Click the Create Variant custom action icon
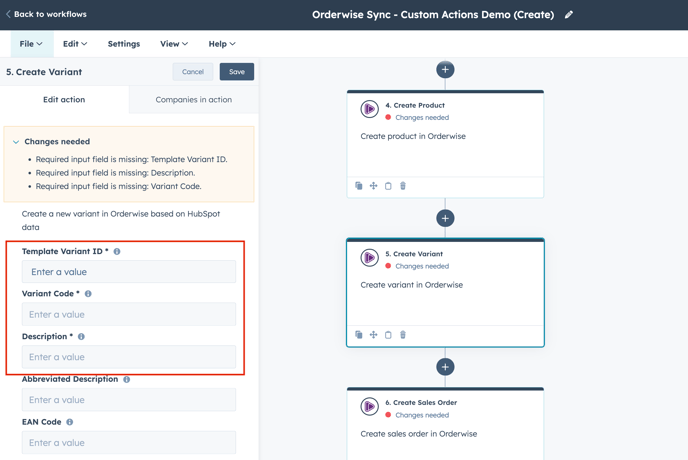The image size is (688, 460). click(369, 258)
